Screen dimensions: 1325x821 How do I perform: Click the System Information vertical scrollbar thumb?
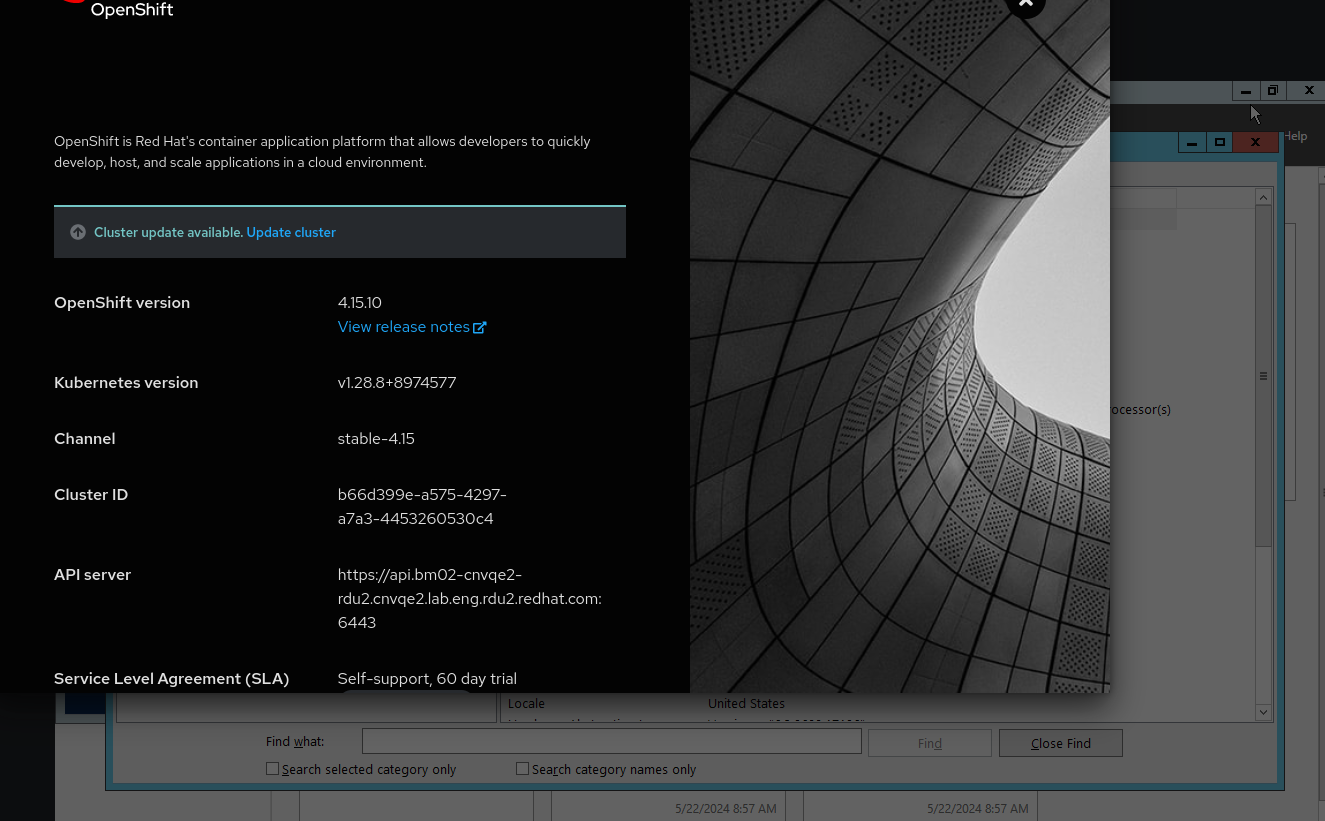coord(1263,376)
